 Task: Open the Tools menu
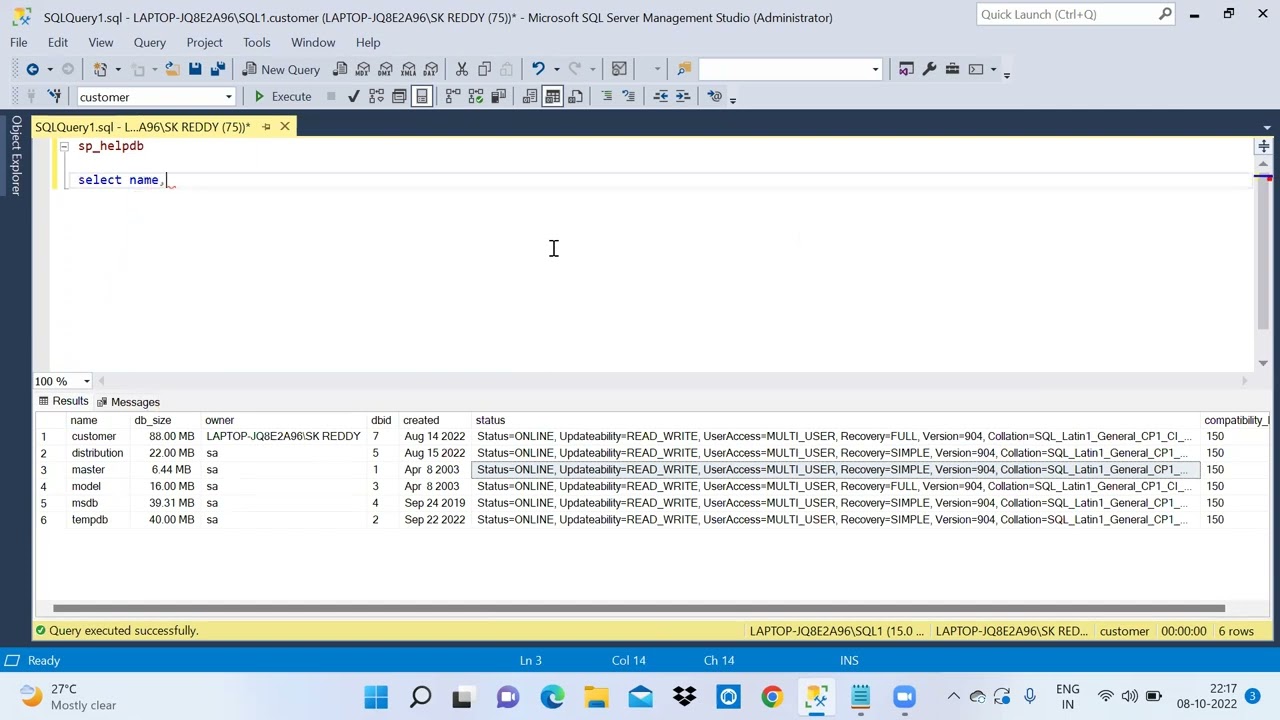[257, 42]
